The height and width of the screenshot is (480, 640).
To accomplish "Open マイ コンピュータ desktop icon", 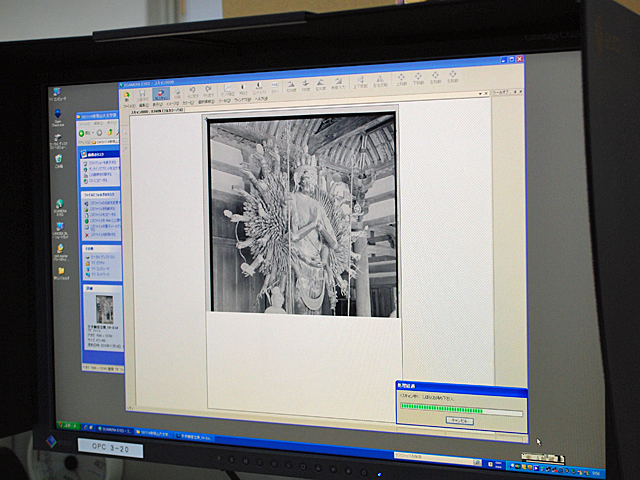I will (58, 94).
